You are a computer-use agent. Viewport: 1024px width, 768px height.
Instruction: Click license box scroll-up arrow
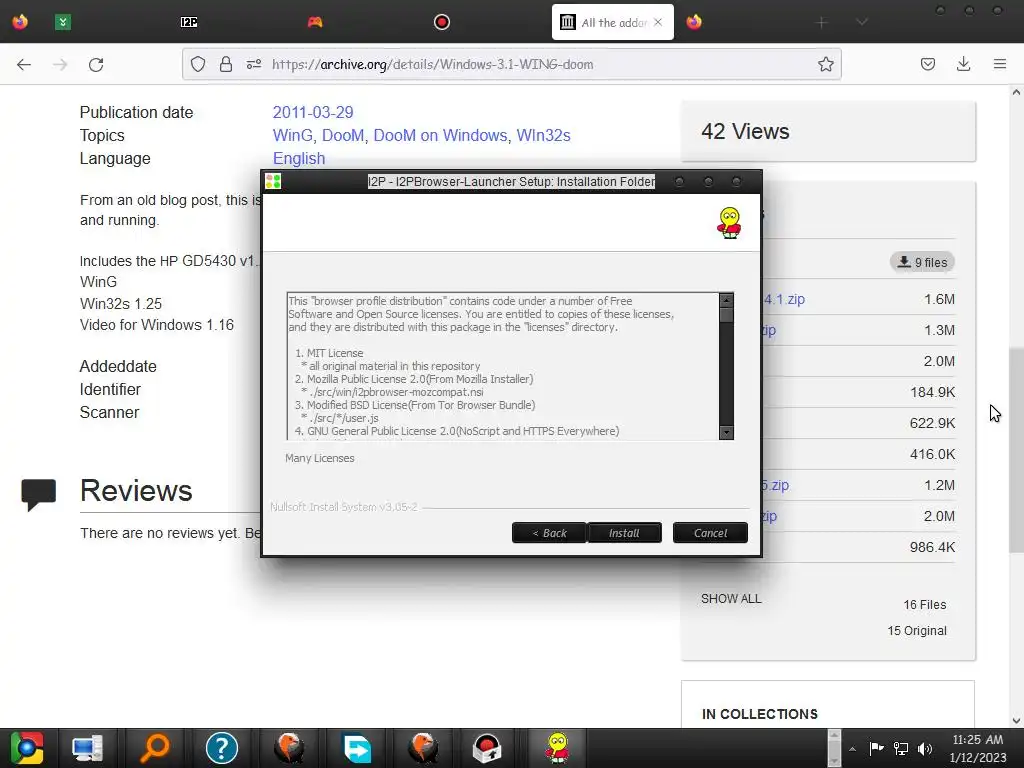[726, 300]
